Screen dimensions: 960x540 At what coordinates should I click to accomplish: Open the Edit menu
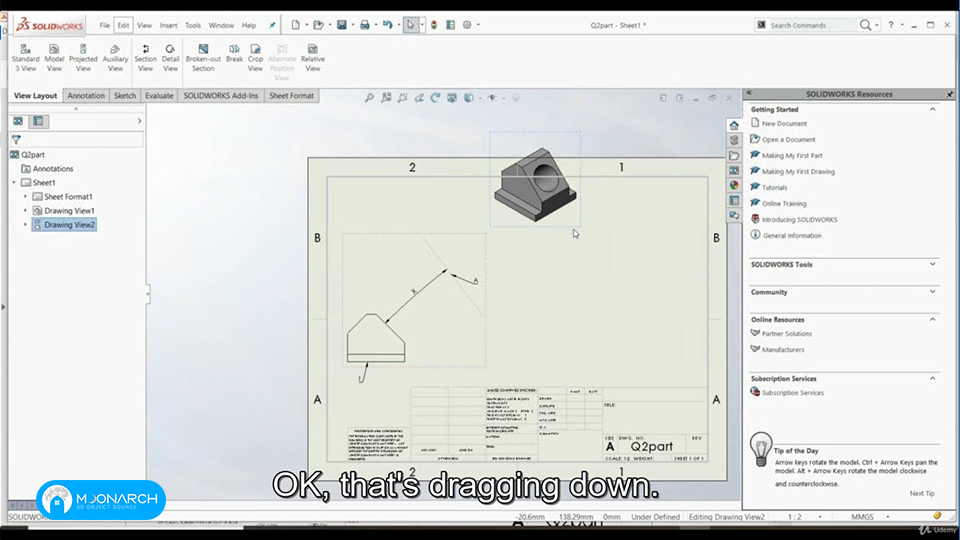124,25
